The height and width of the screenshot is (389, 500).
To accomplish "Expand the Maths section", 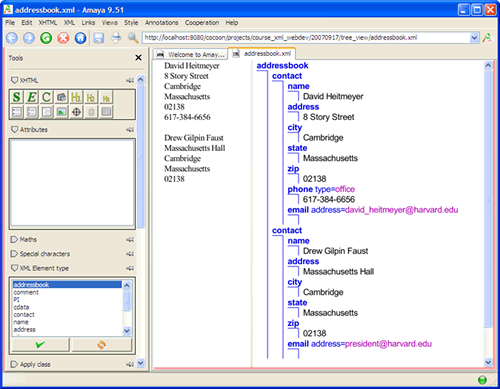I will (x=14, y=239).
